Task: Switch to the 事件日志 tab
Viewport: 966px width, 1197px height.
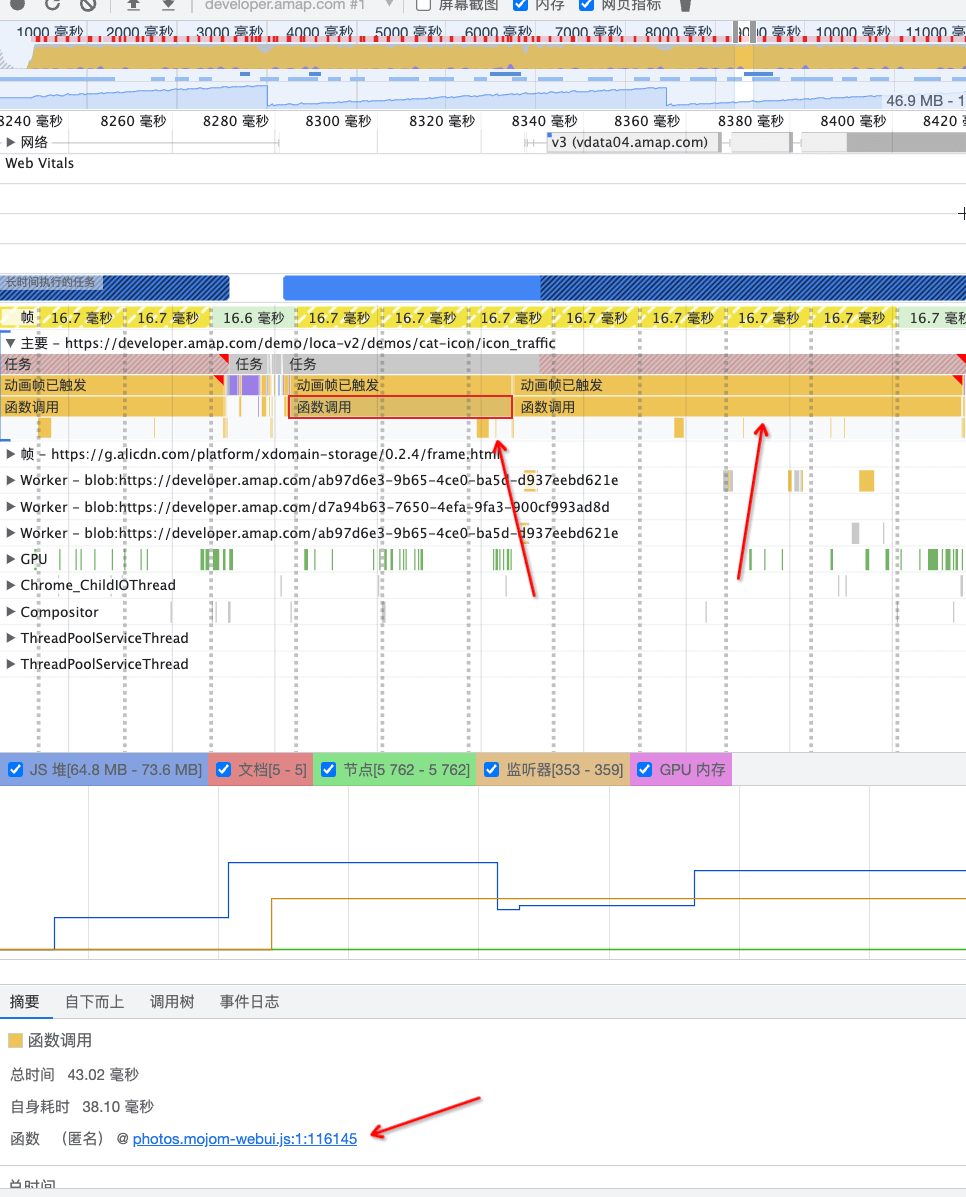Action: click(x=249, y=1002)
